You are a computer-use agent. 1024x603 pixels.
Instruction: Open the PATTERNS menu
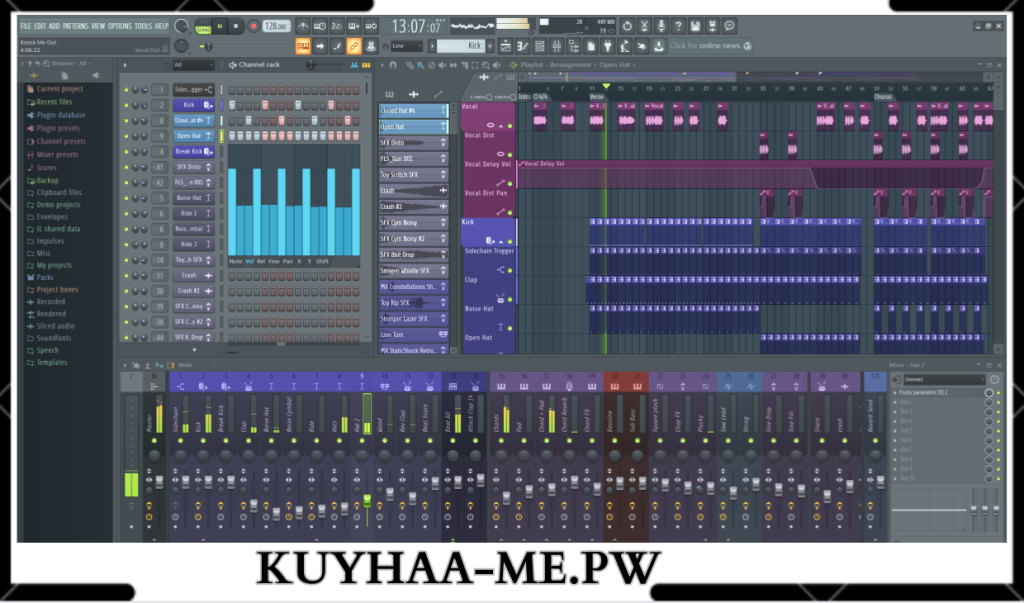tap(75, 26)
